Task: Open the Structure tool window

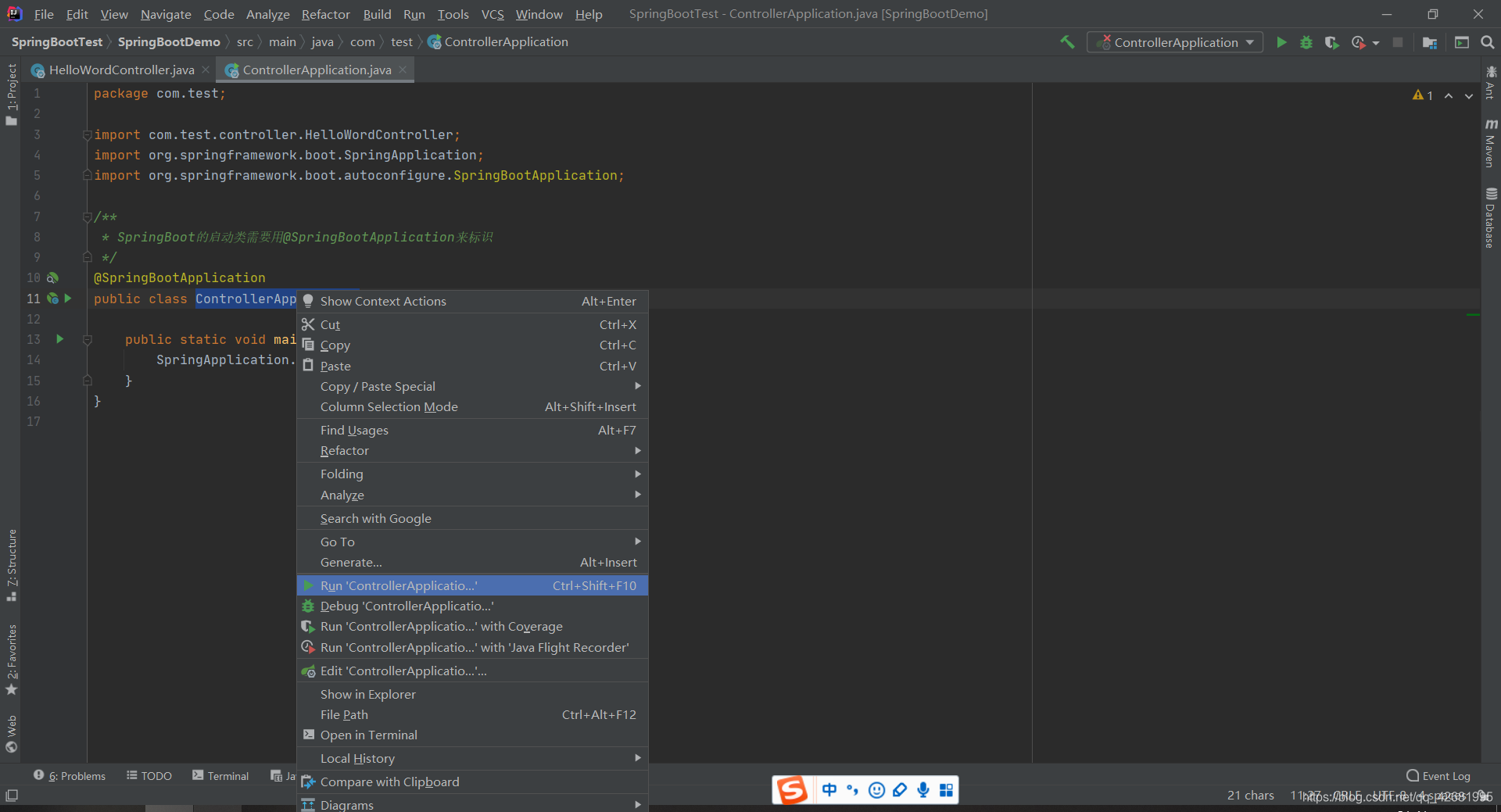Action: point(11,564)
